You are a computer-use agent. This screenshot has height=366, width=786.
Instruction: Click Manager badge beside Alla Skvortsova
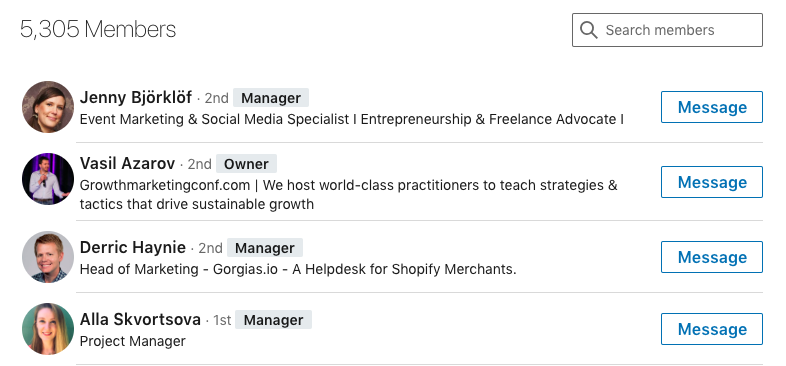[273, 320]
